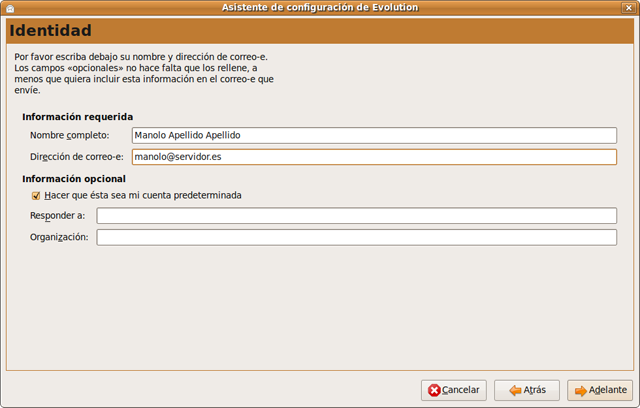Click the Identidad page heading
640x408 pixels.
(x=50, y=31)
